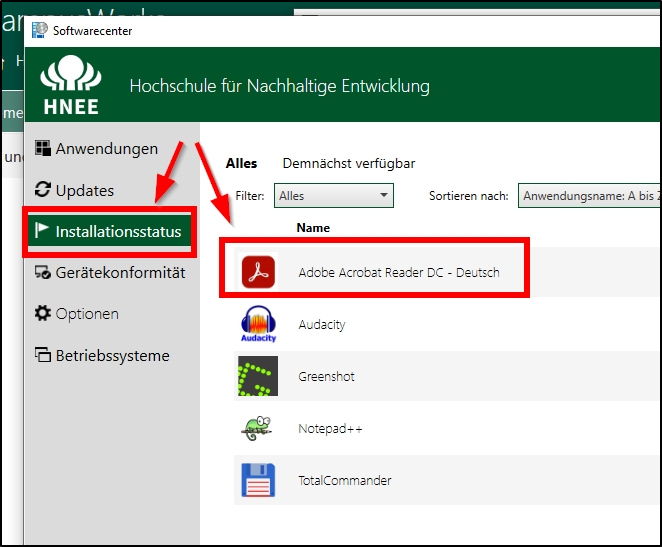Select Installationsstatus in the sidebar
Viewport: 662px width, 547px height.
click(118, 232)
